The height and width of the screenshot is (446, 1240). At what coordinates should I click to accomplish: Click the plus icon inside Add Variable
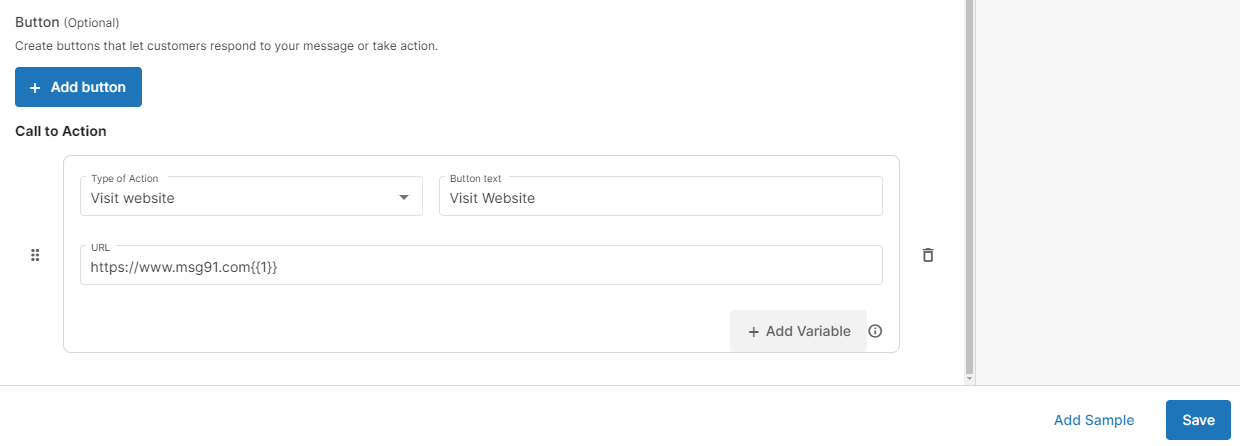(754, 331)
